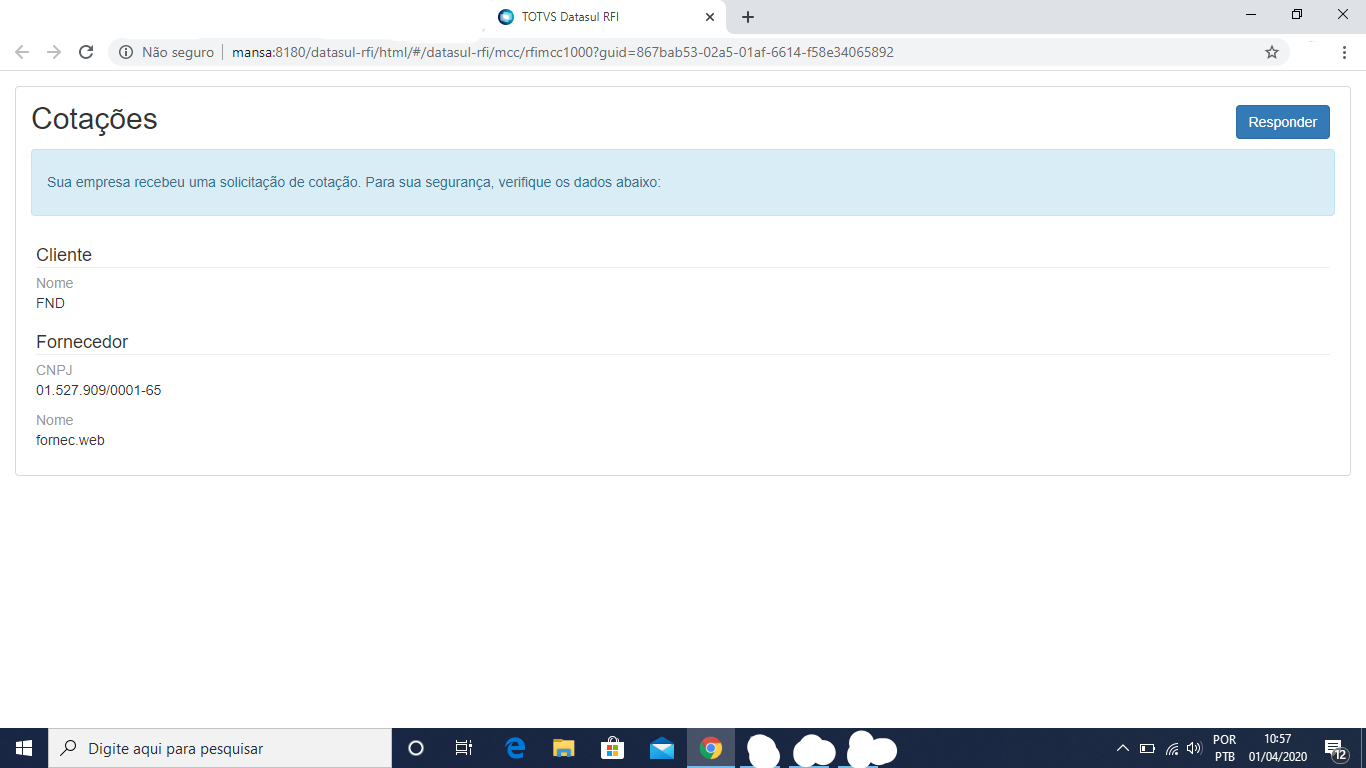Show hidden system tray icons

tap(1123, 748)
